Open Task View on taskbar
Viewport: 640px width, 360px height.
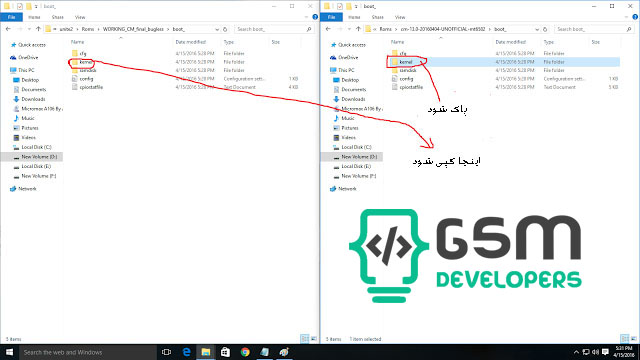click(x=167, y=352)
